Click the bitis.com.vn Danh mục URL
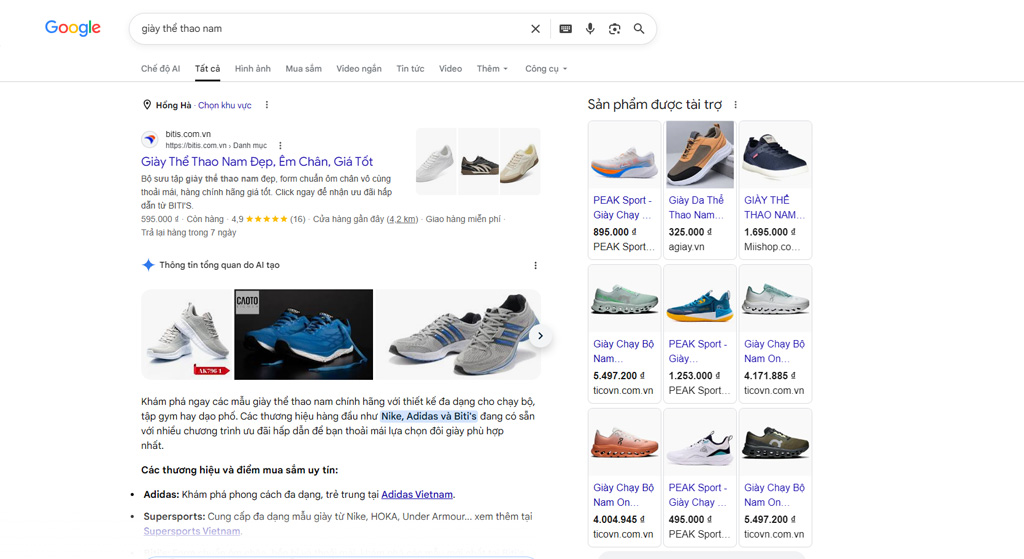This screenshot has width=1024, height=559. (x=216, y=146)
